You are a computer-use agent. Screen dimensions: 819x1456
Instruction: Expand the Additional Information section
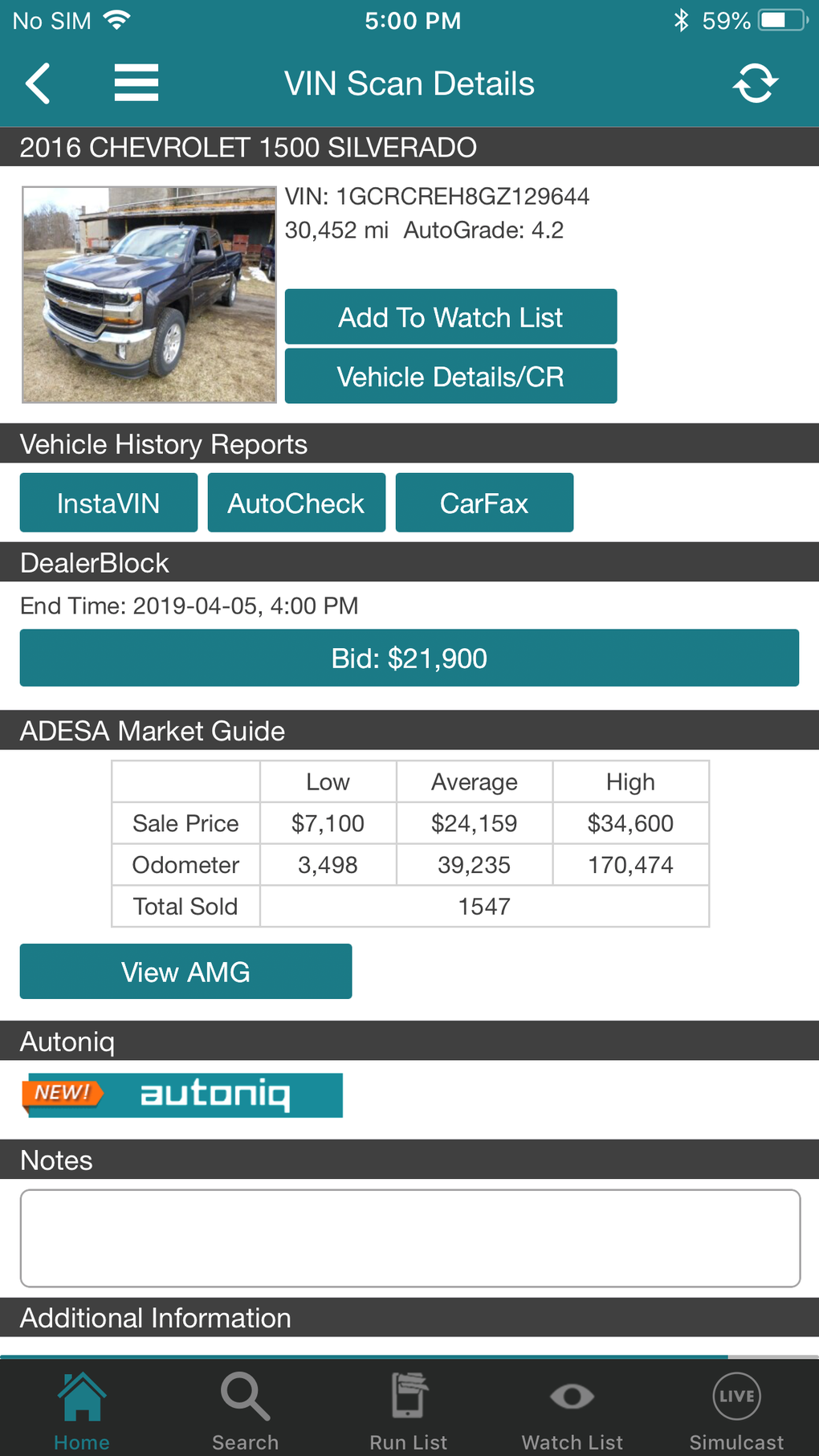coord(409,1318)
